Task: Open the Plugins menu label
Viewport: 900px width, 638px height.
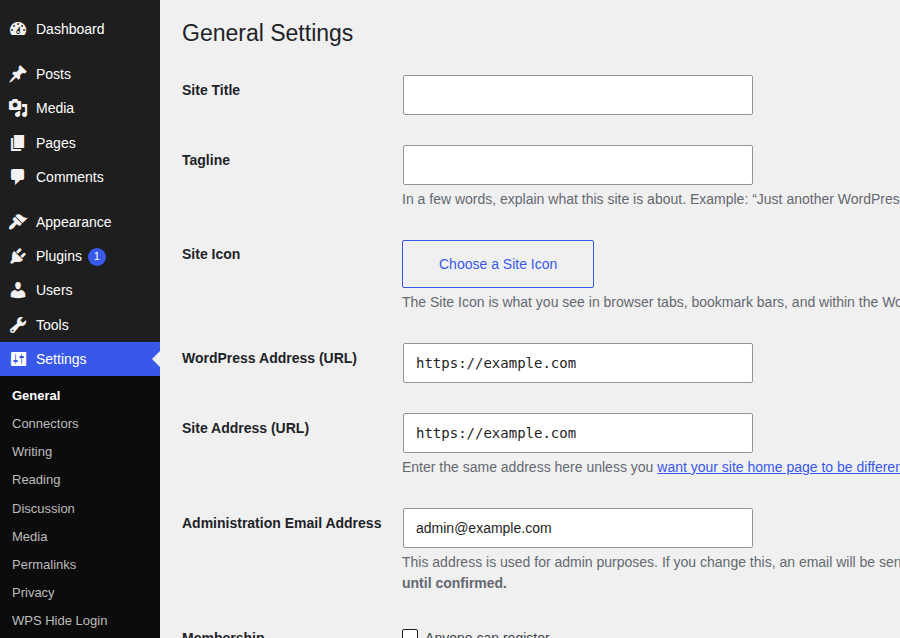Action: 59,256
